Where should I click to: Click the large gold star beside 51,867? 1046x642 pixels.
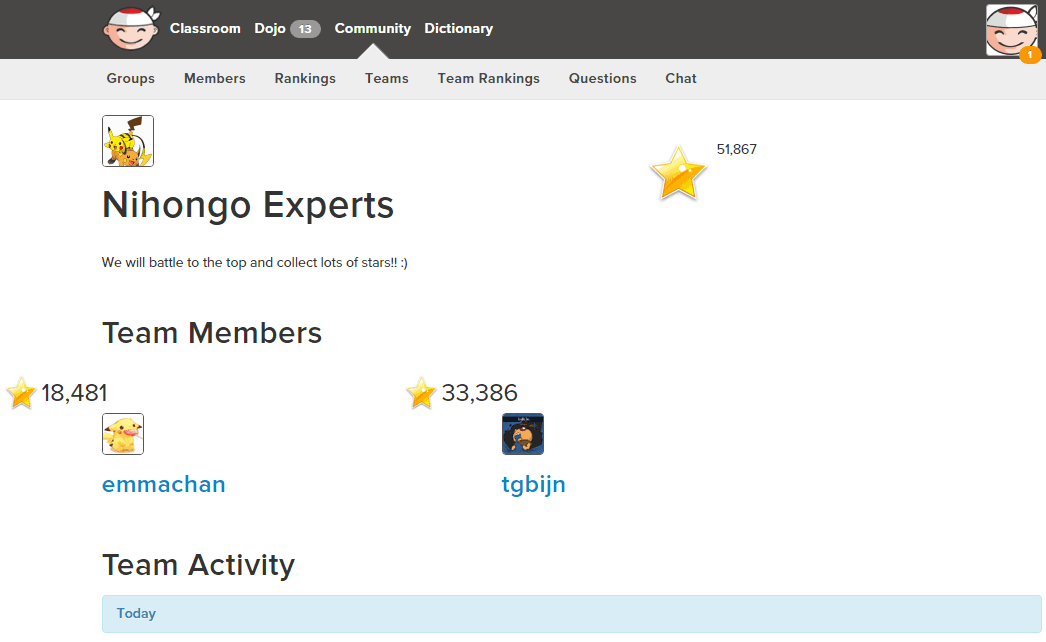coord(678,173)
